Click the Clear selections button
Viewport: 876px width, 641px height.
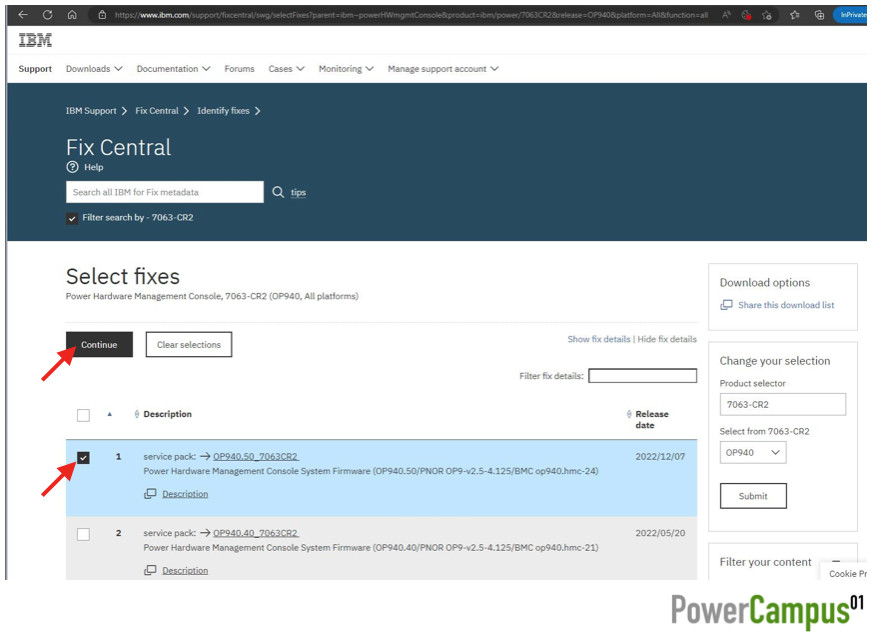tap(189, 344)
